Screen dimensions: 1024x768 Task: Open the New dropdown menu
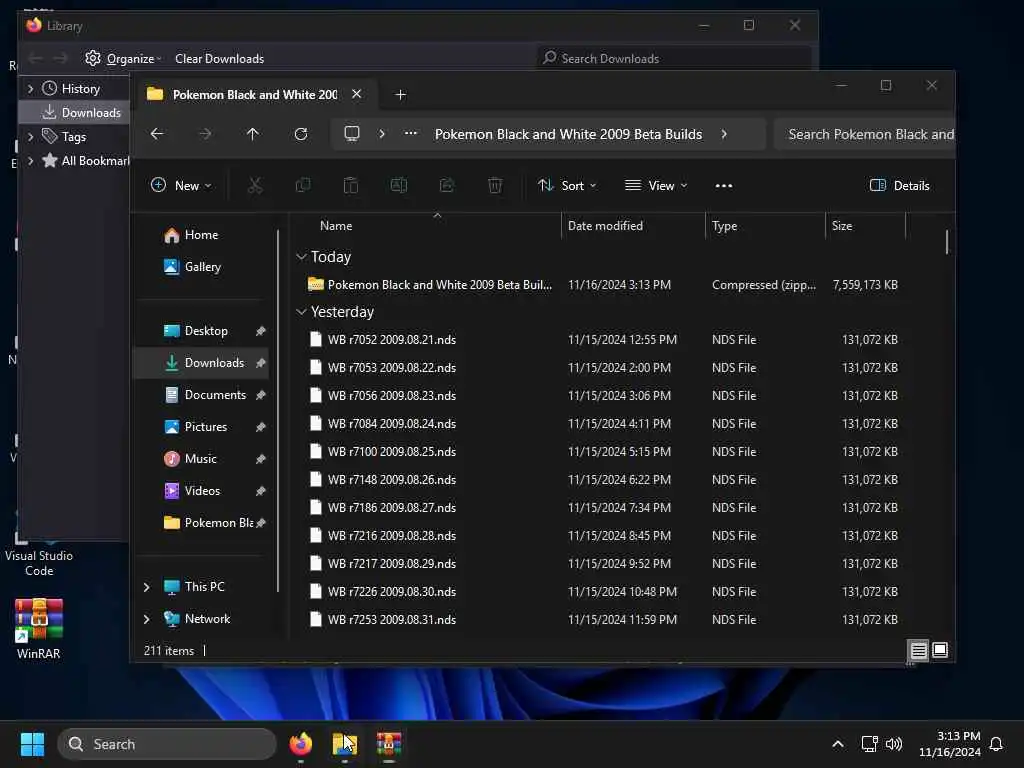[181, 185]
